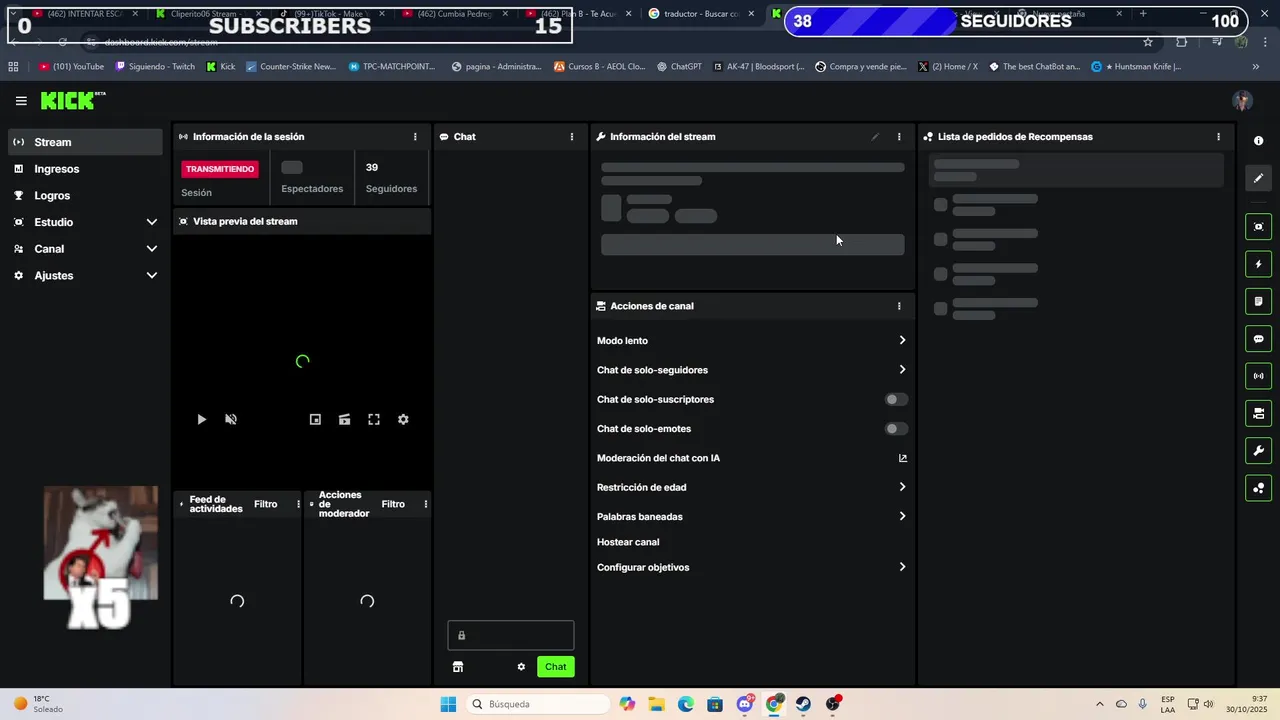Open File Explorer from taskbar
The image size is (1280, 720).
click(x=656, y=704)
